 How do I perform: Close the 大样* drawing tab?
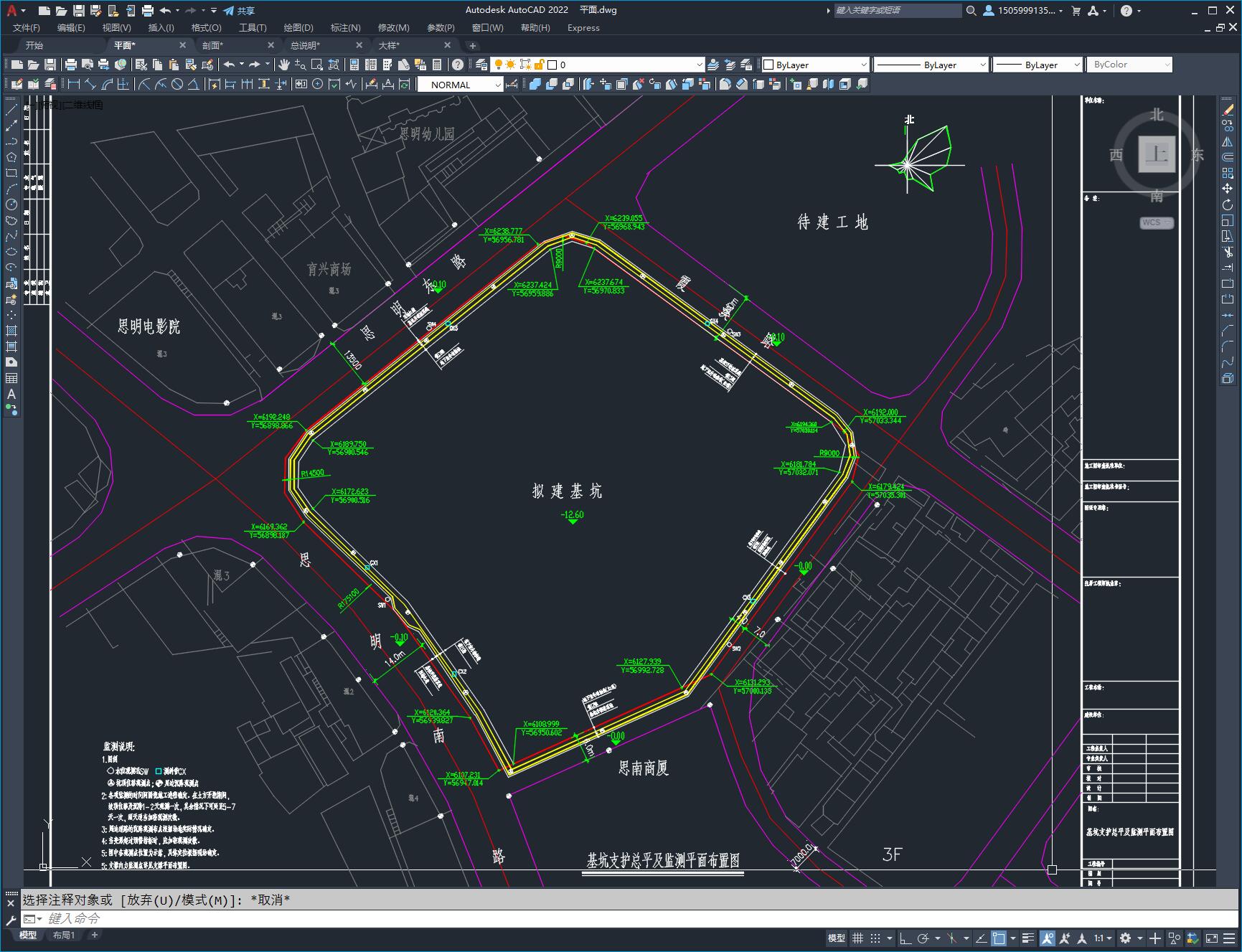[448, 44]
